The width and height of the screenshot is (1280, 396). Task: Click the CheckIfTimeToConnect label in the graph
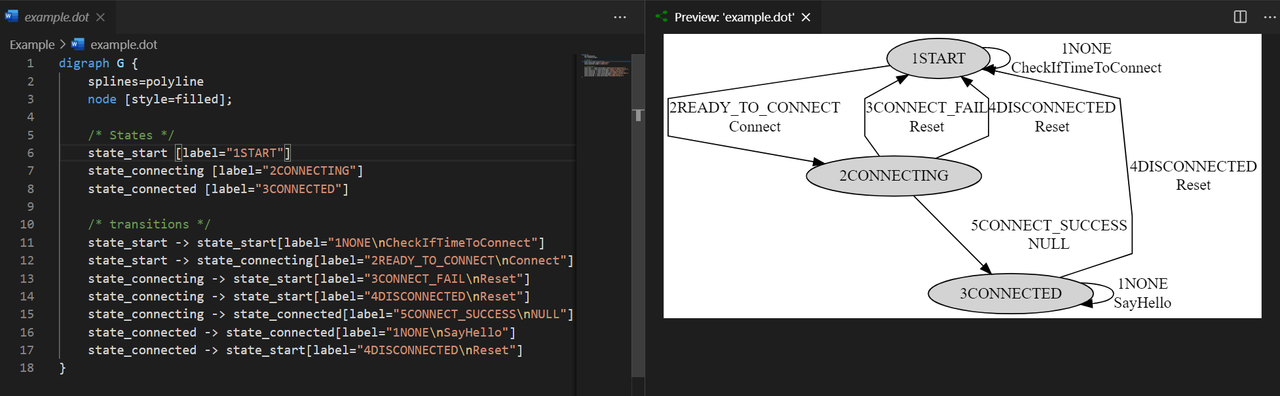click(x=1086, y=68)
